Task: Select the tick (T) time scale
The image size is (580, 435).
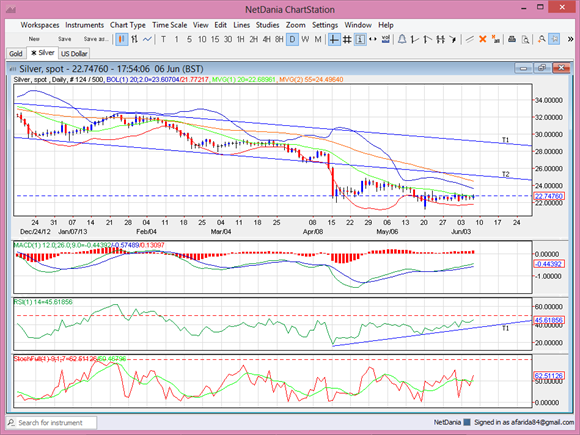Action: pyautogui.click(x=163, y=39)
